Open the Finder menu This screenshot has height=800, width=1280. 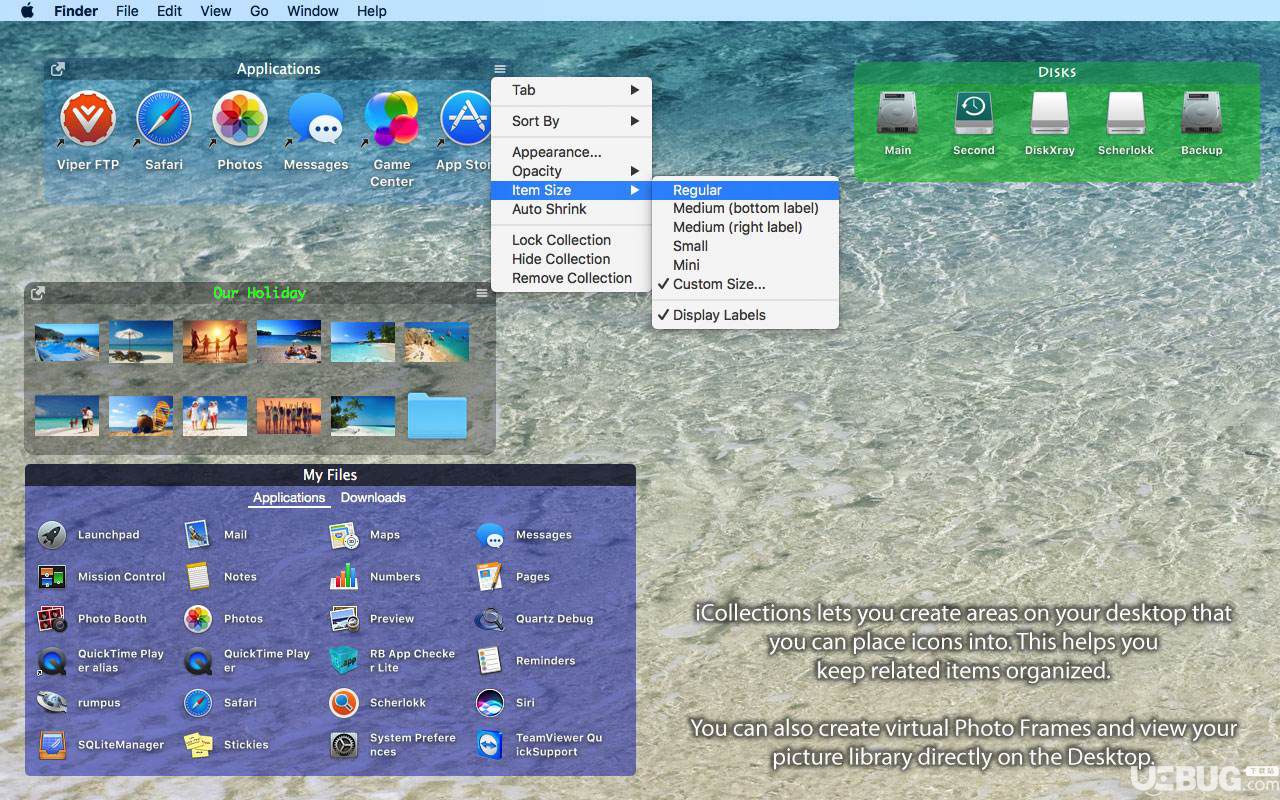(x=75, y=11)
